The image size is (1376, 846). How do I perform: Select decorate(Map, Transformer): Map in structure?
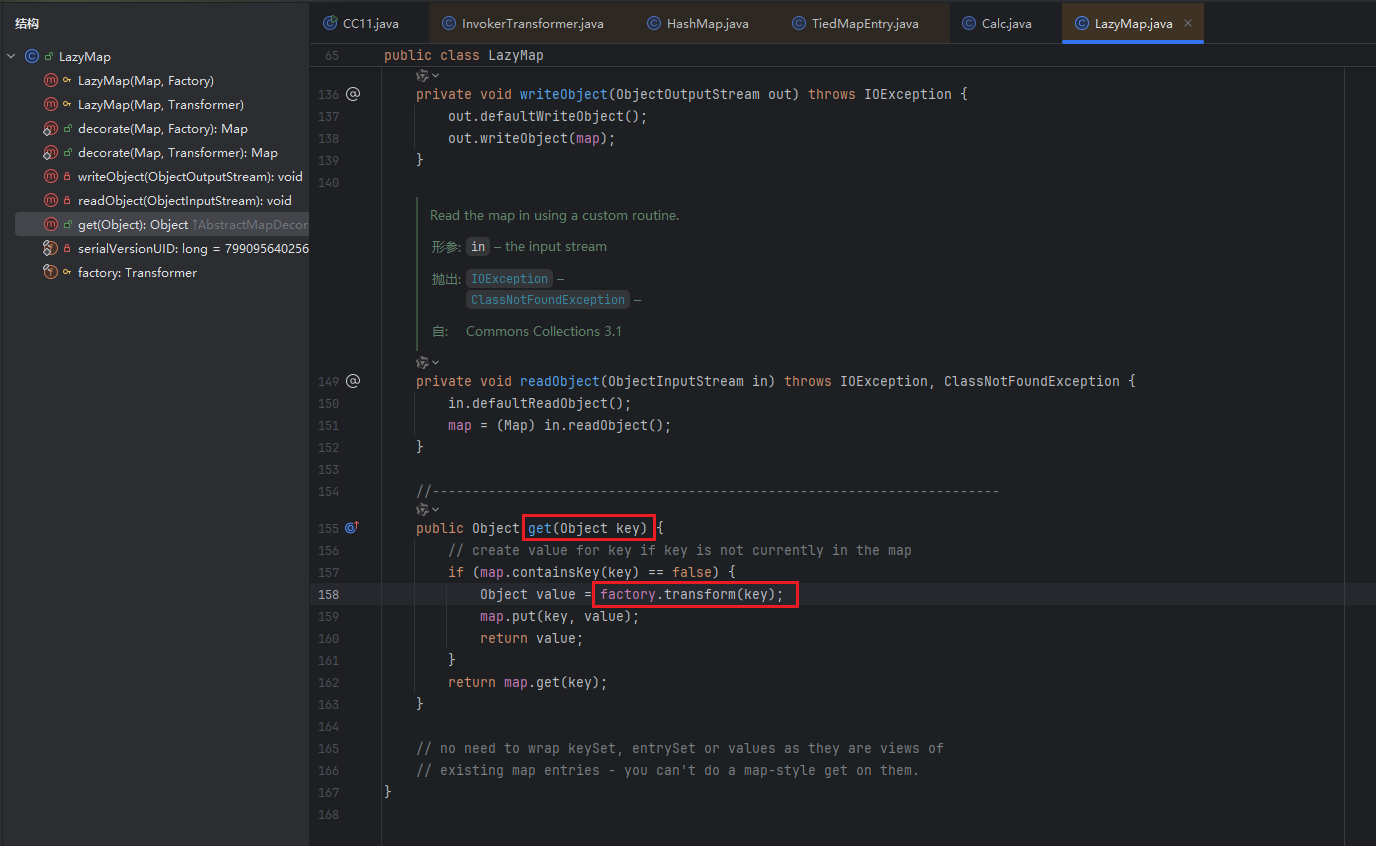(177, 153)
